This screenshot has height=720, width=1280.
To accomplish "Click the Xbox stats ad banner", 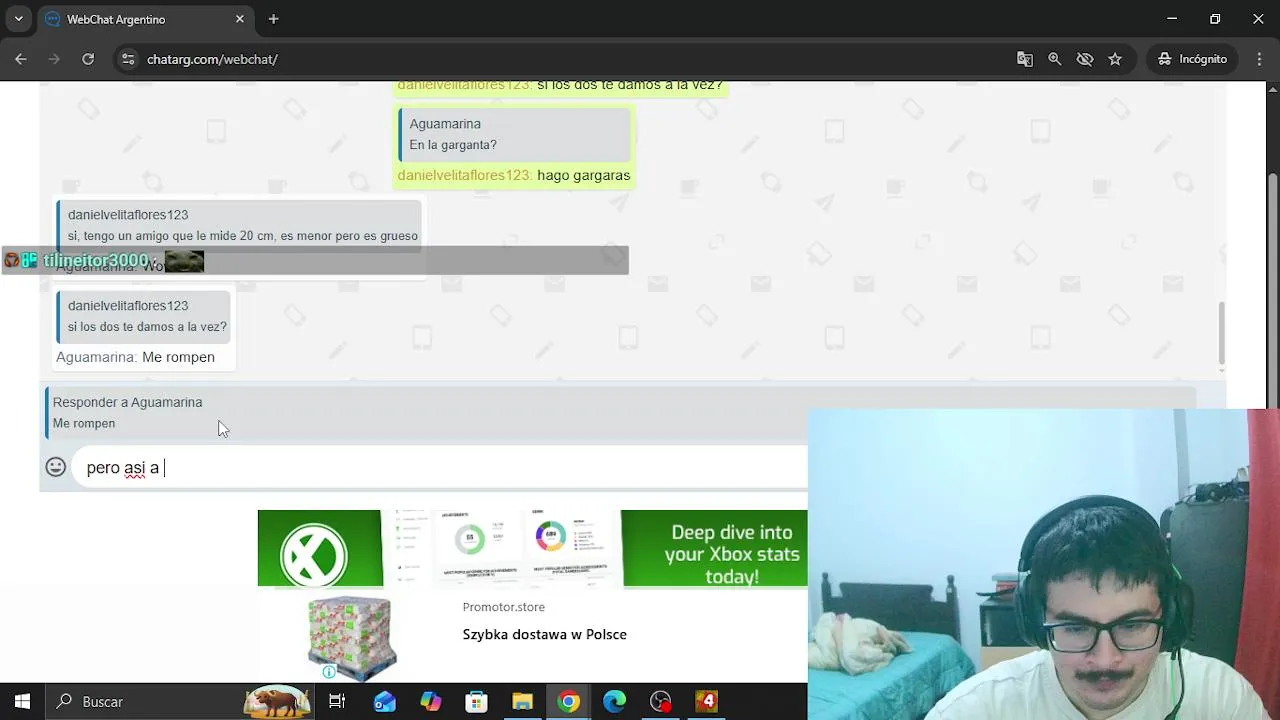I will pos(532,548).
